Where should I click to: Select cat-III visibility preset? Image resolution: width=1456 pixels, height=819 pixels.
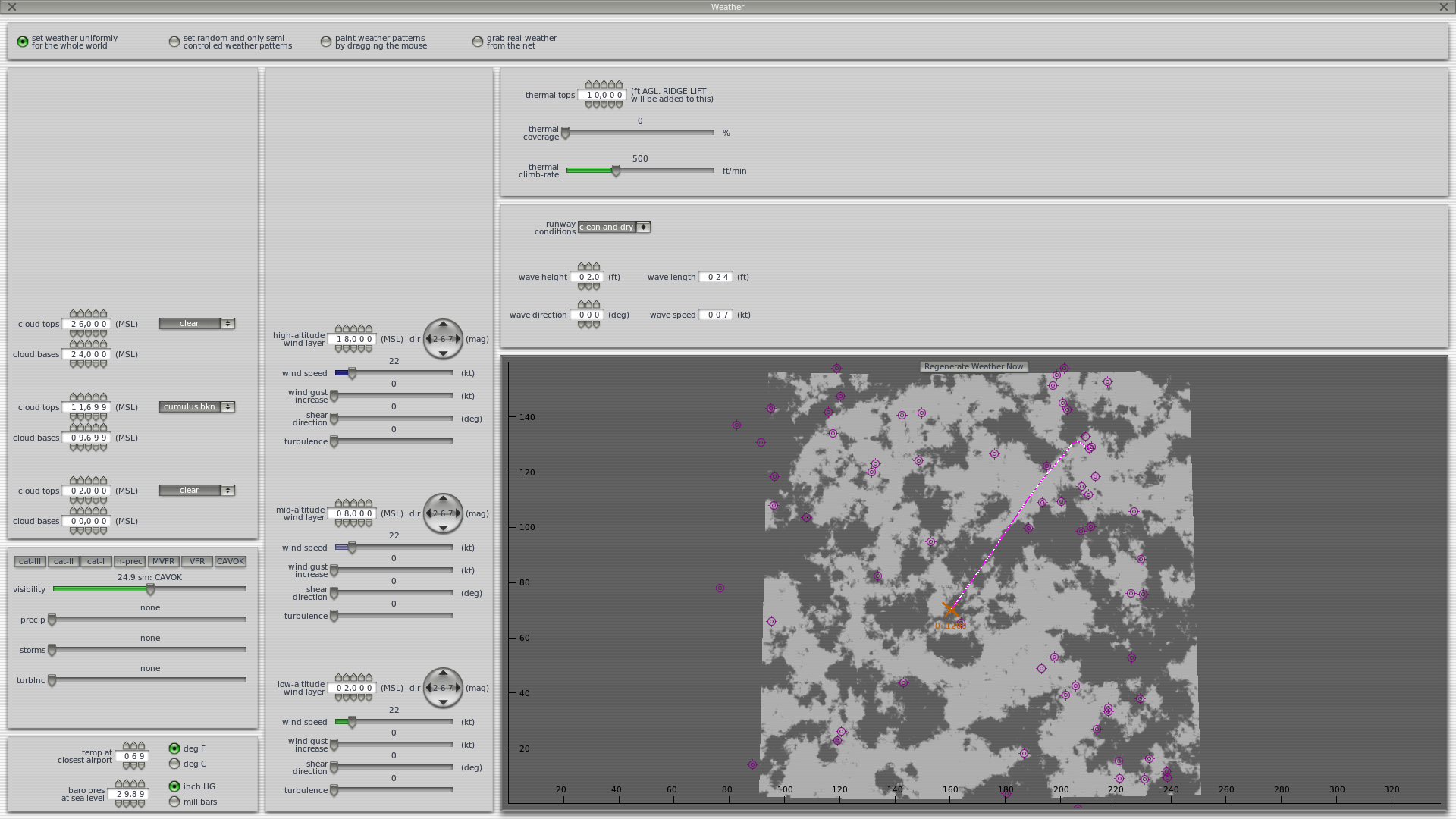click(30, 562)
